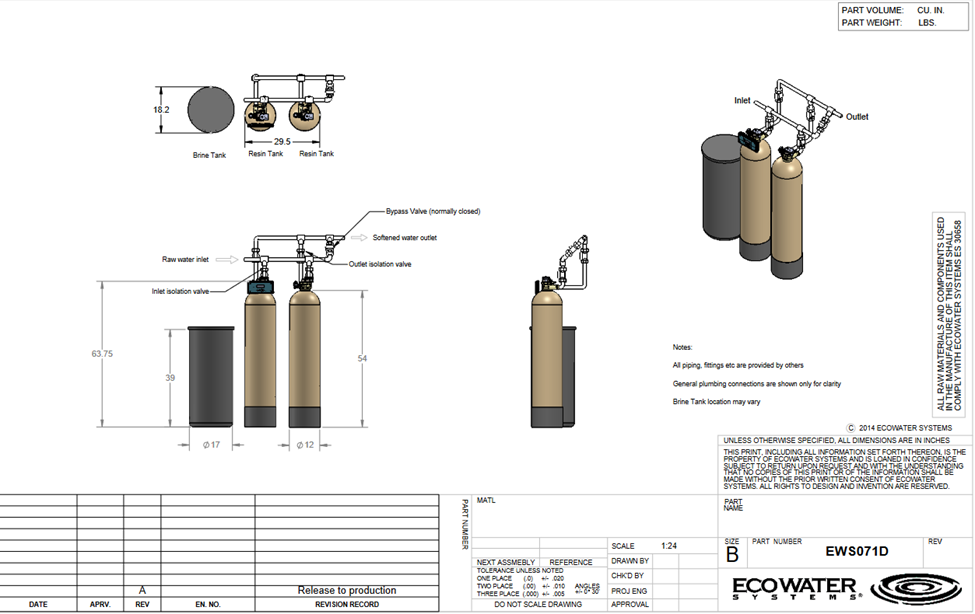Click the Softened water outlet arrow

pyautogui.click(x=359, y=238)
